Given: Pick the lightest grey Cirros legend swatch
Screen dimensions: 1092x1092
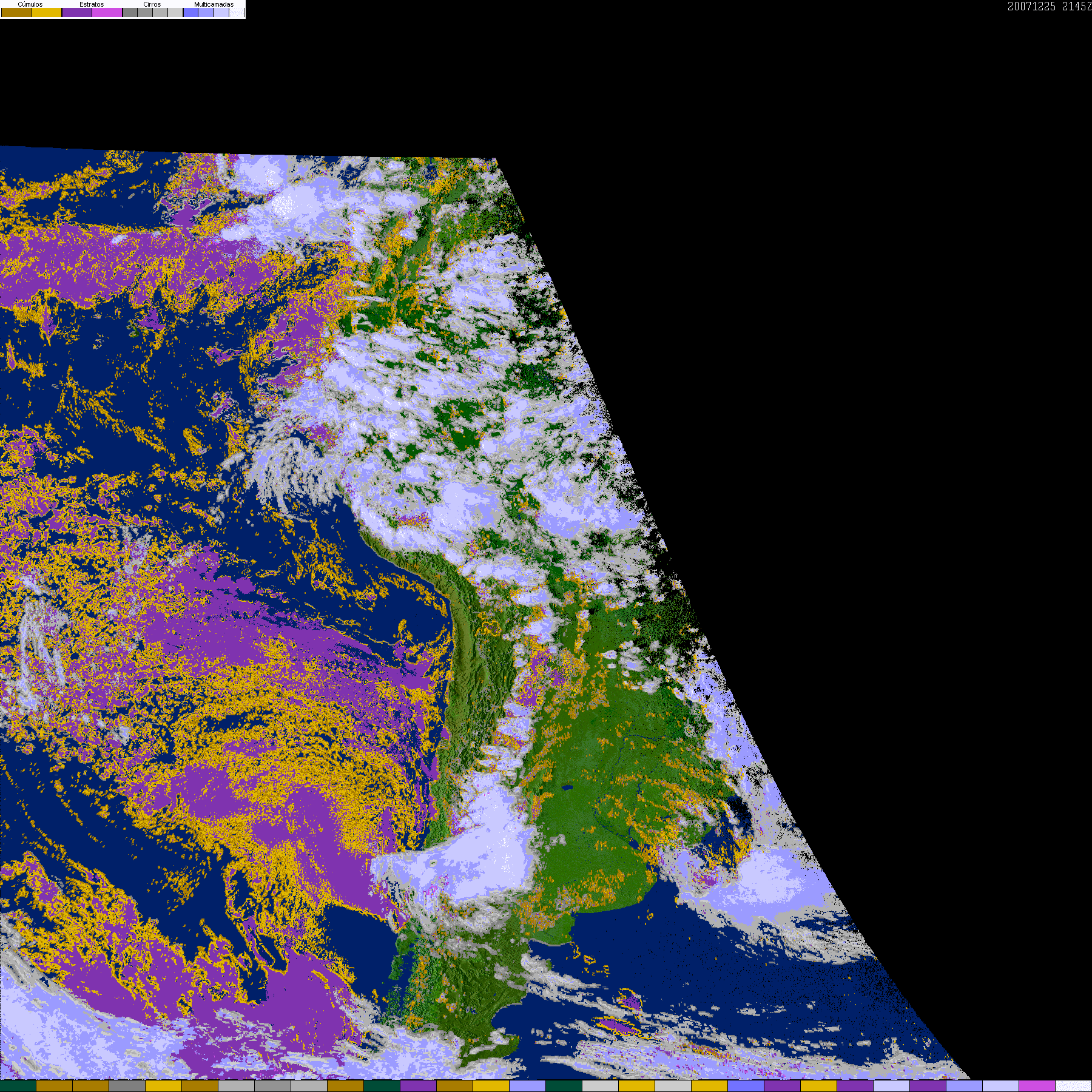Looking at the screenshot, I should coord(175,12).
